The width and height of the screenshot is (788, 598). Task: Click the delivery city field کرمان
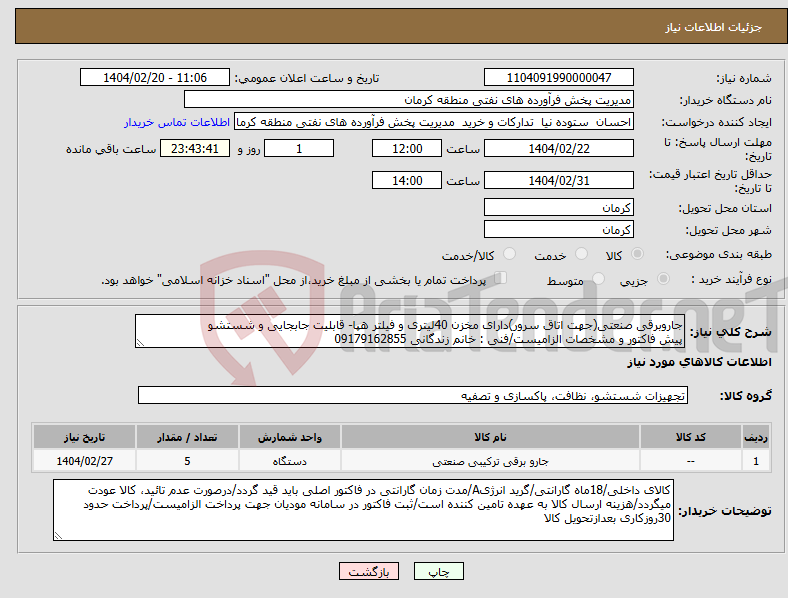(558, 229)
